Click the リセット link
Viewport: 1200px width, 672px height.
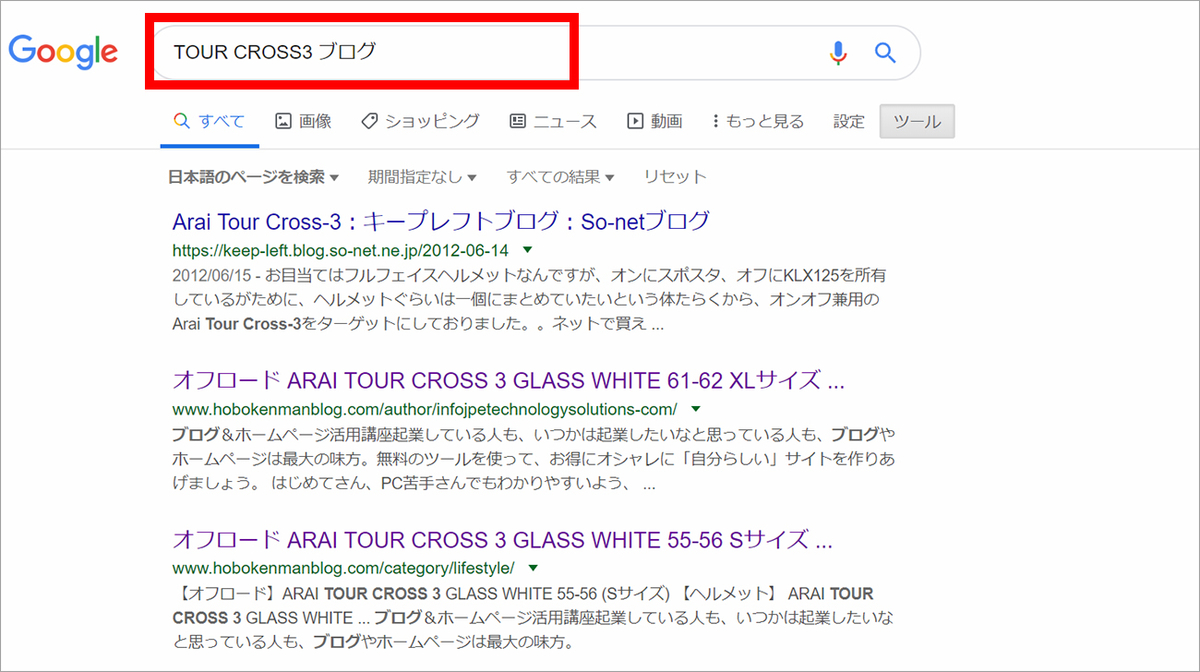[675, 177]
